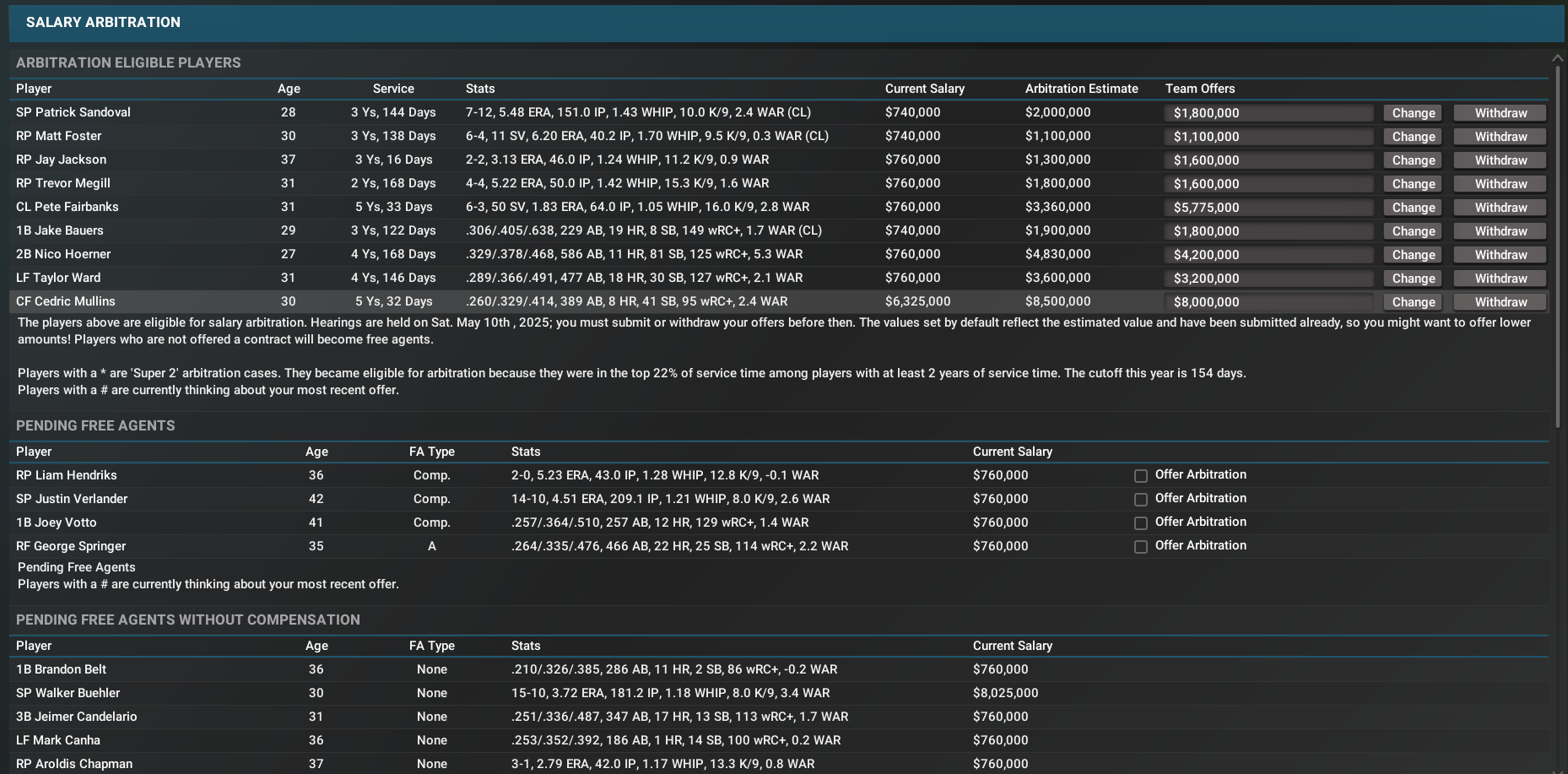Change the offer for Nico Hoerner

click(1413, 255)
